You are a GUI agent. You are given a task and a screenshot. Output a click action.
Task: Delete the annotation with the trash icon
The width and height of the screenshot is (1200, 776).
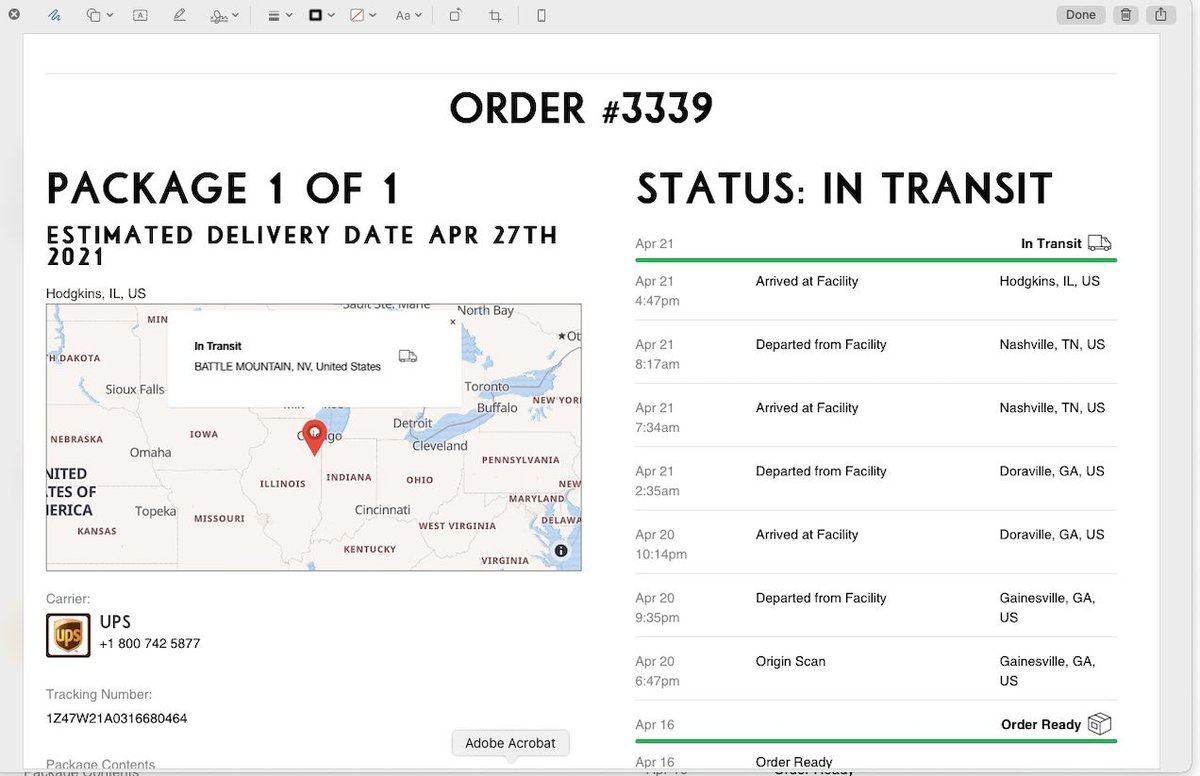point(1125,14)
